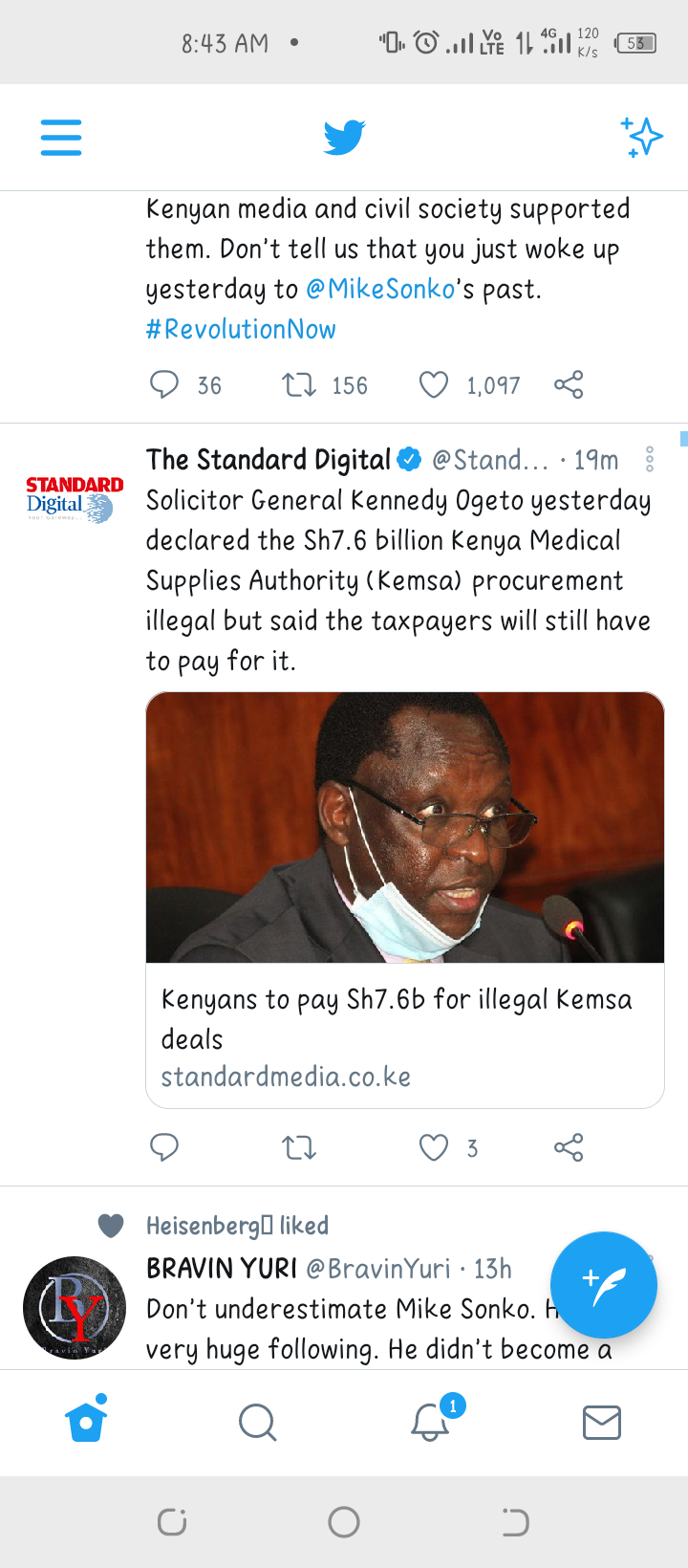Share the #RevolutionNow tweet
Viewport: 688px width, 1568px height.
tap(569, 385)
